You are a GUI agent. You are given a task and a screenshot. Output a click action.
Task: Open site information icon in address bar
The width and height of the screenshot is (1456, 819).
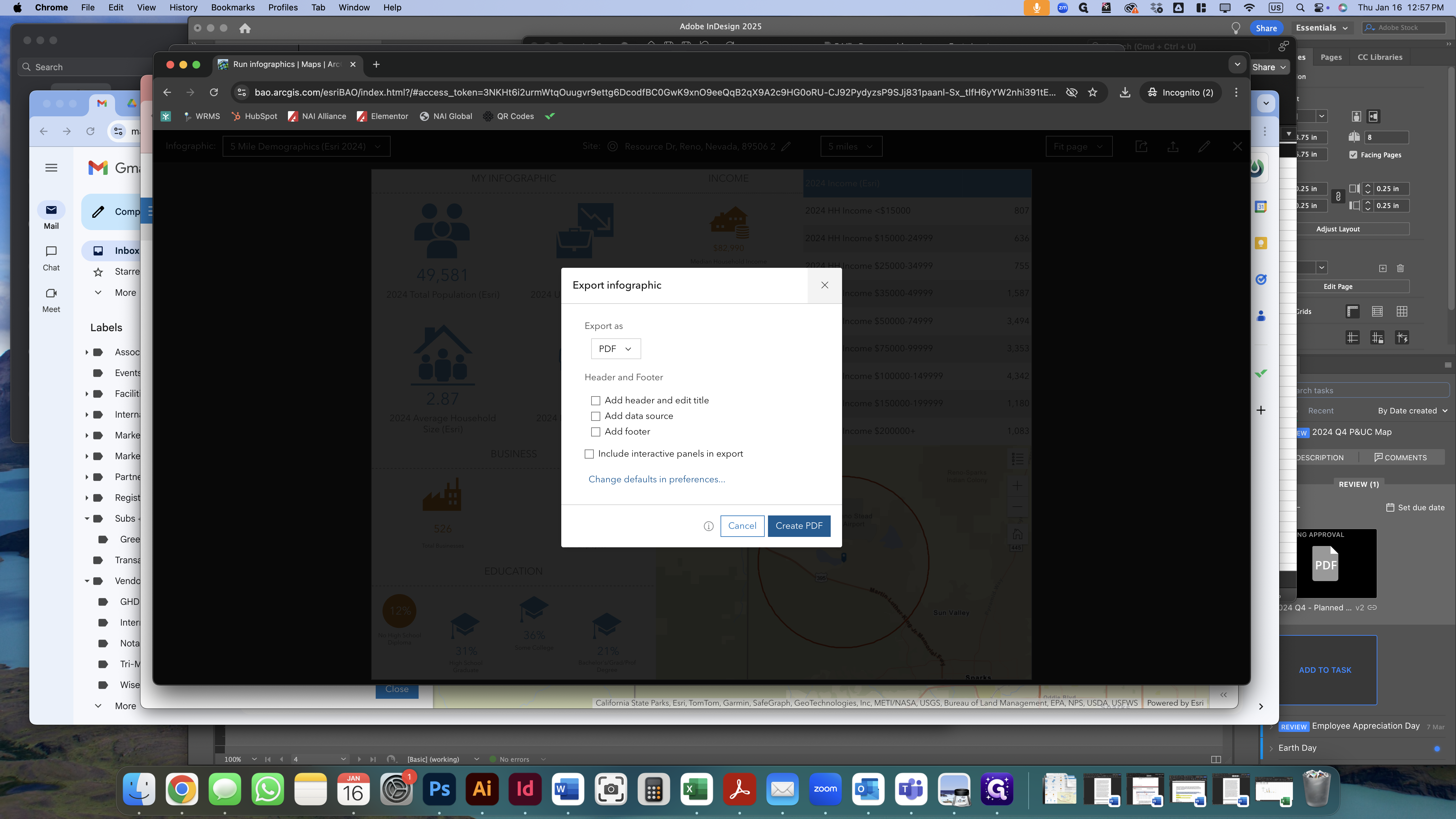[241, 93]
